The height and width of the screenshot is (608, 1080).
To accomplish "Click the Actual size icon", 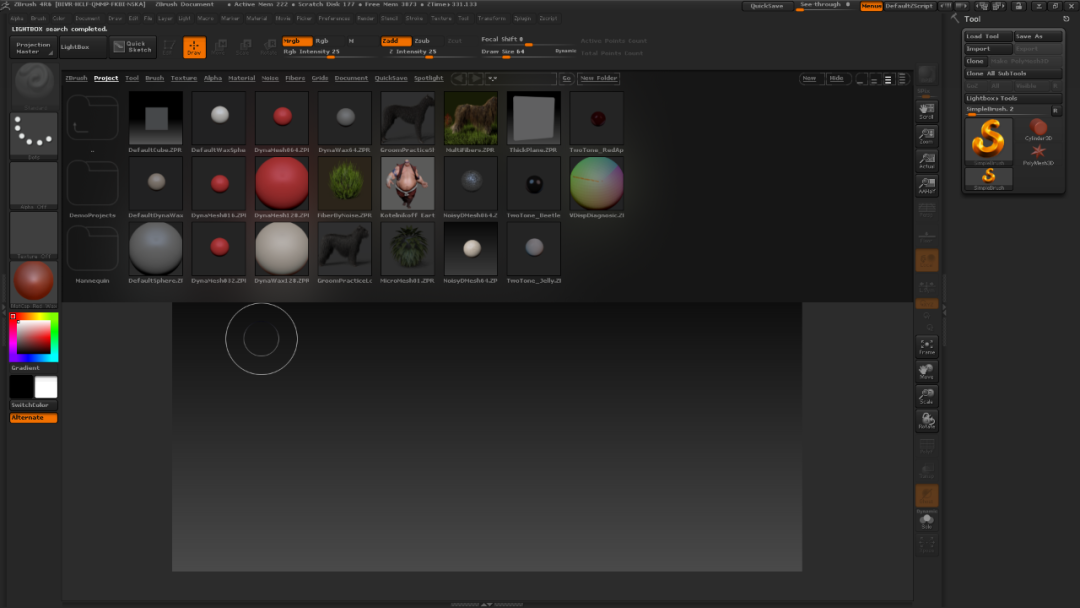I will 926,160.
